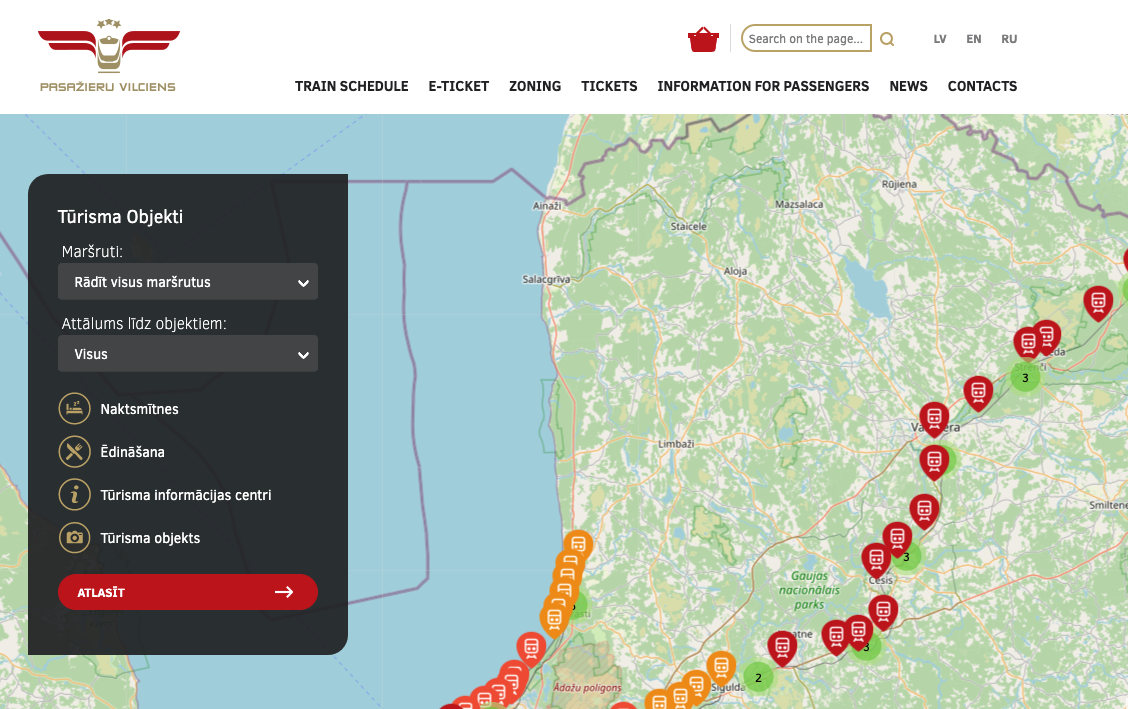Click the train station marker near Cēsis
1128x709 pixels.
coord(876,557)
